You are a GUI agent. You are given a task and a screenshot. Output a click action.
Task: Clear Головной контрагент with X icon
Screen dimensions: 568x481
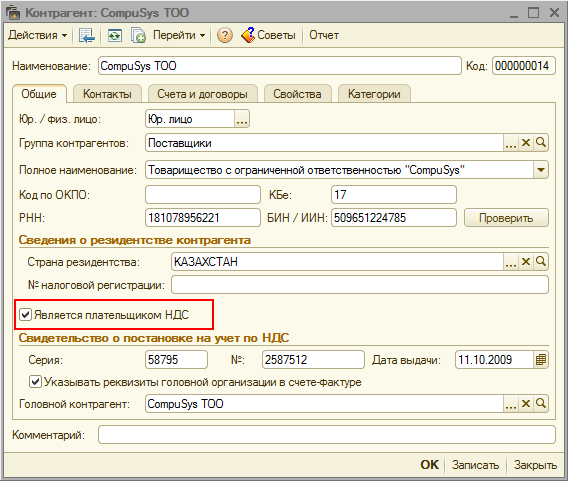point(526,403)
